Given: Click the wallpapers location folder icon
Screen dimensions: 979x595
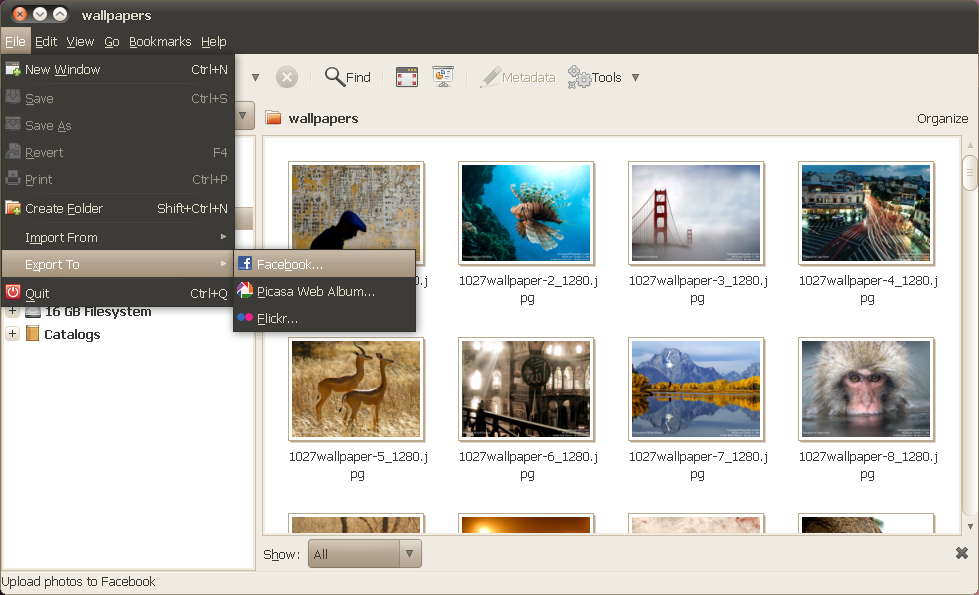Looking at the screenshot, I should pos(273,117).
